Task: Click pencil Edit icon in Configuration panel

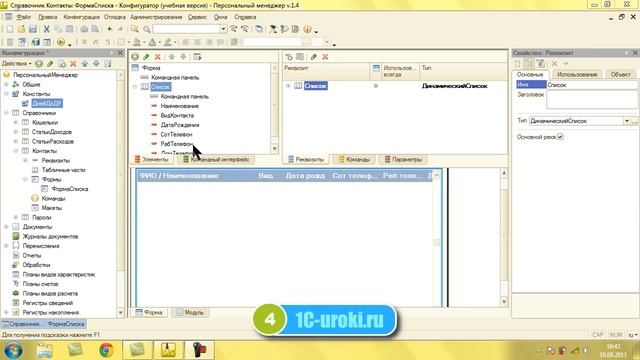Action: tap(50, 64)
